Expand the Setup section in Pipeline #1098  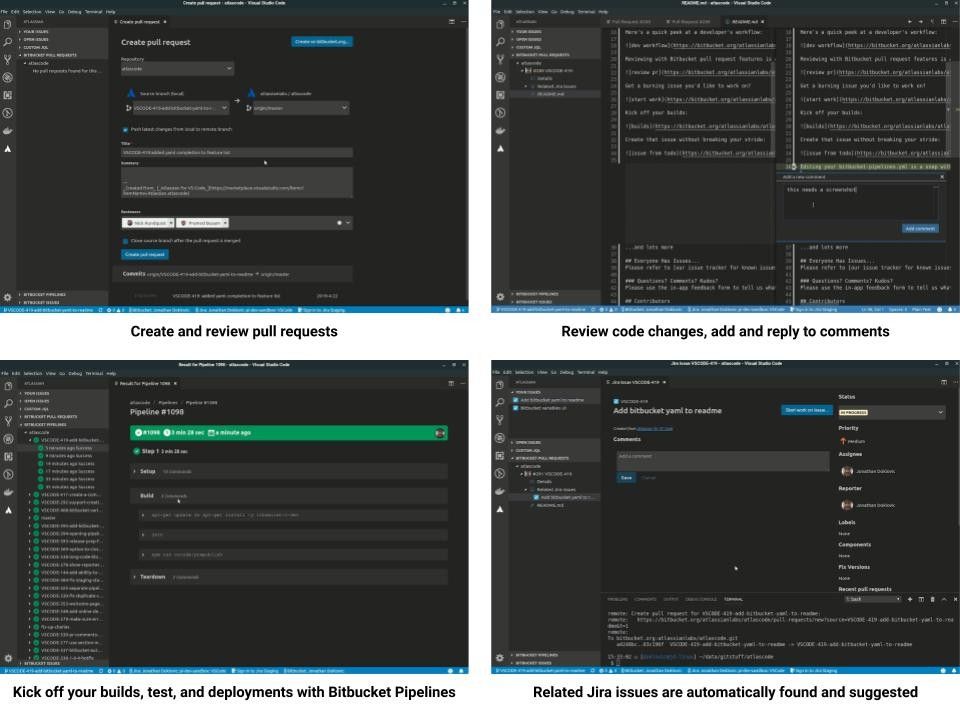145,471
